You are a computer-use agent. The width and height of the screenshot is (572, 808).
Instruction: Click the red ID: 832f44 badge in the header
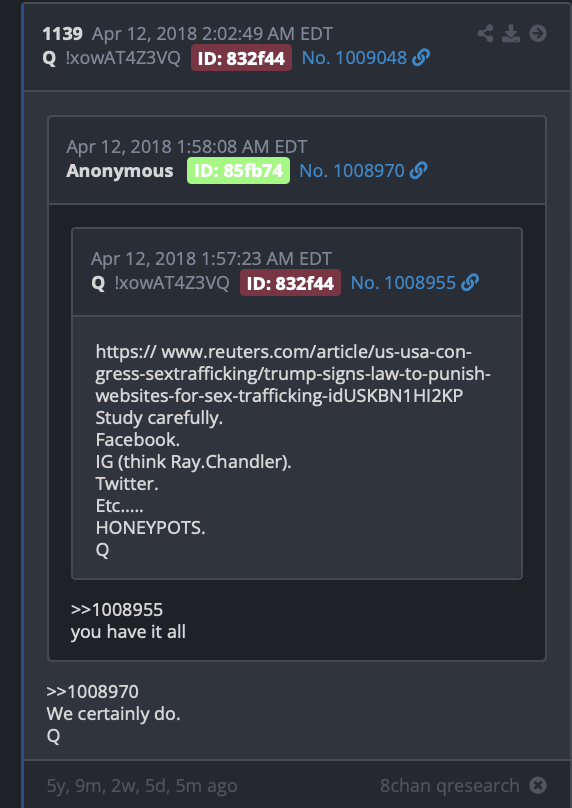click(x=241, y=58)
